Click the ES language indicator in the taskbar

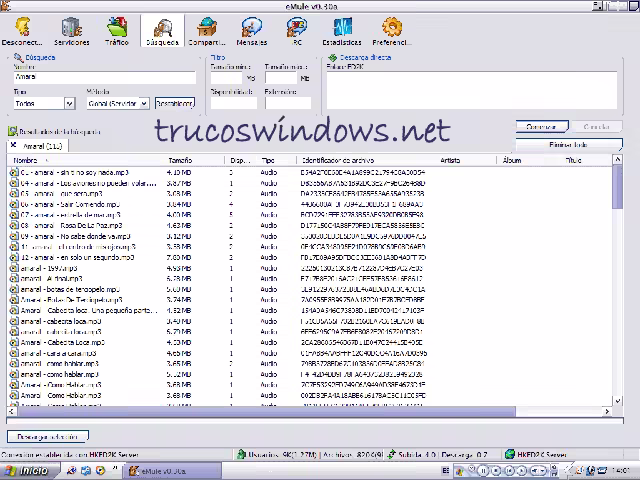click(x=446, y=471)
